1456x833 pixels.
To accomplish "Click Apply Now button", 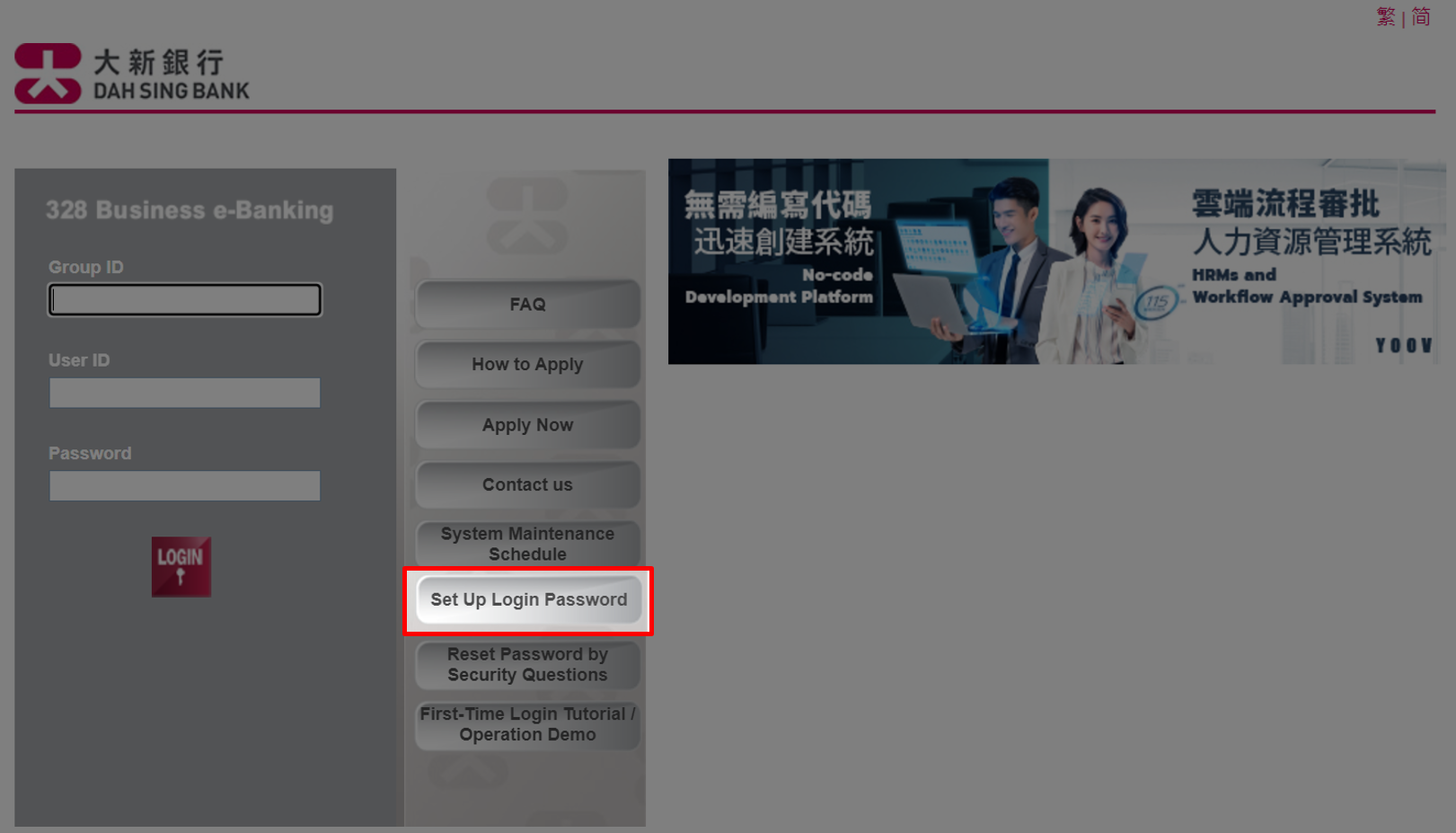I will pos(528,425).
